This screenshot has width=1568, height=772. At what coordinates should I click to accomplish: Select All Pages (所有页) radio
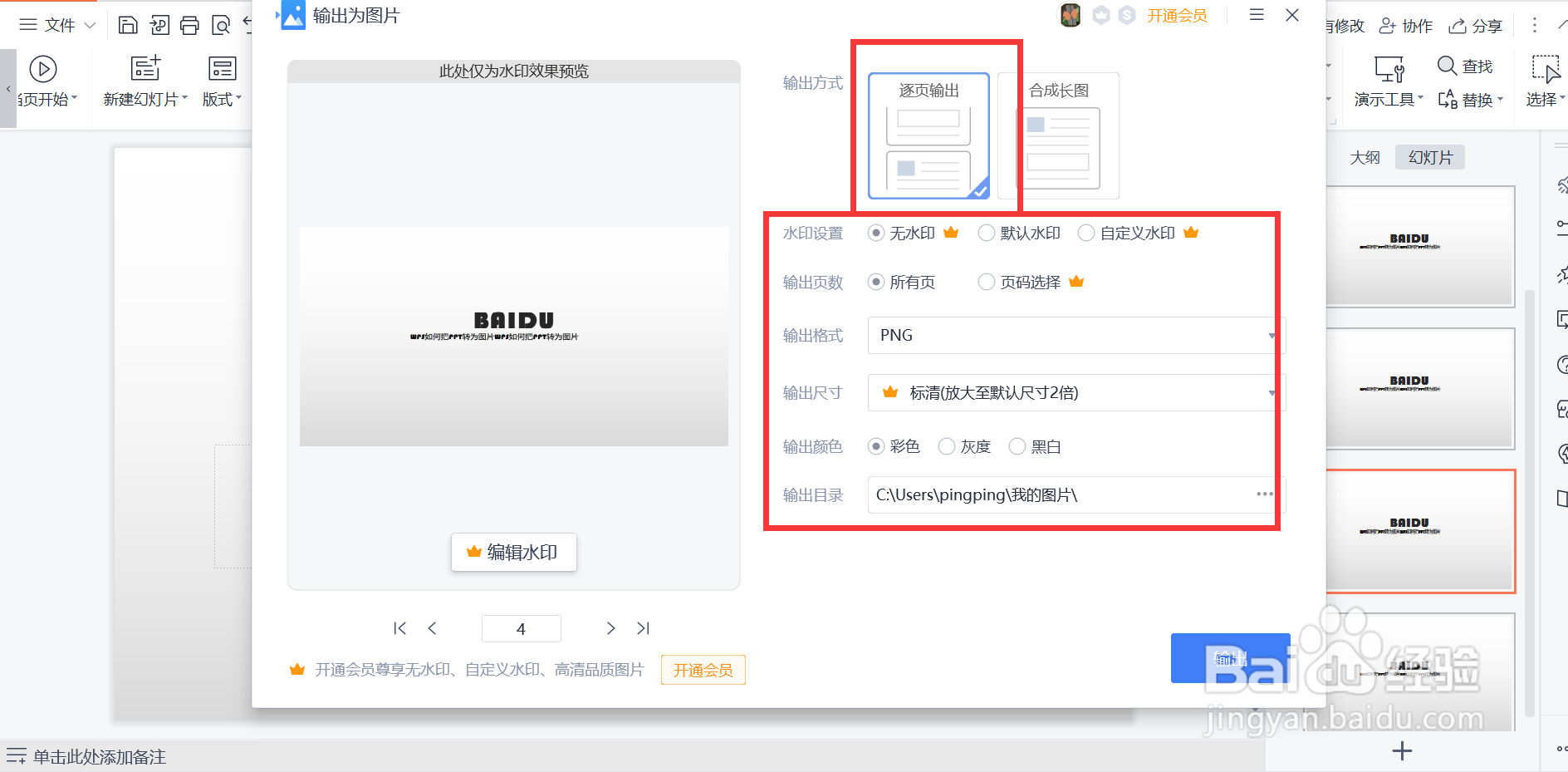point(875,282)
